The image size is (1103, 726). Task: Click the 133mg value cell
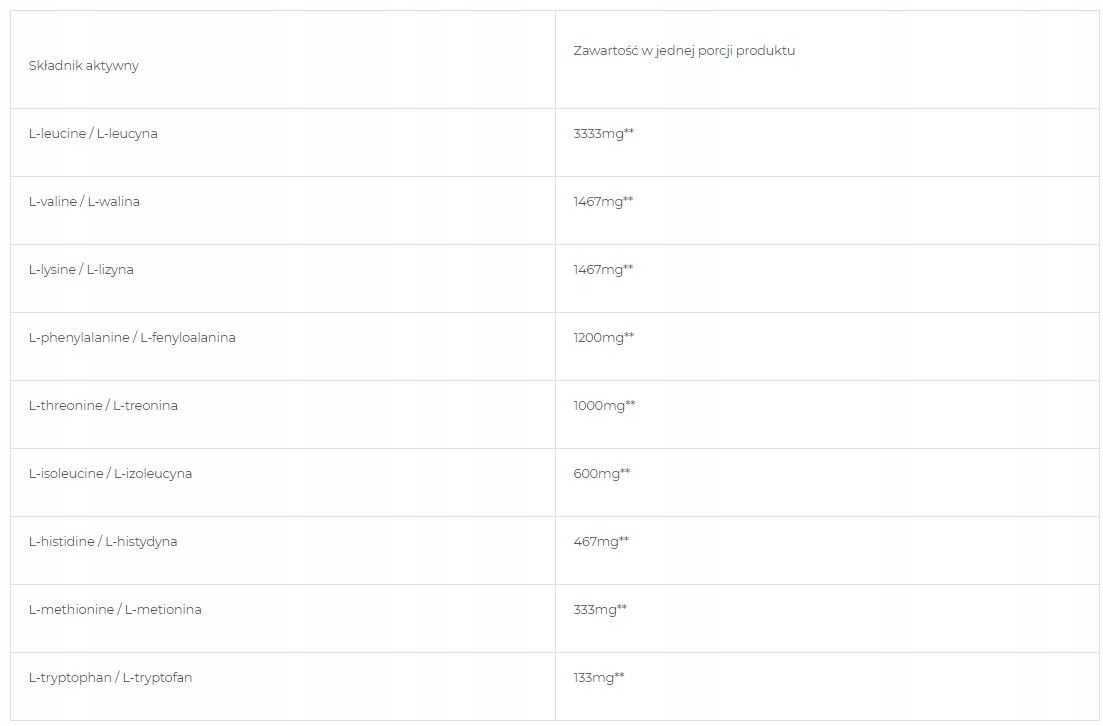click(598, 678)
